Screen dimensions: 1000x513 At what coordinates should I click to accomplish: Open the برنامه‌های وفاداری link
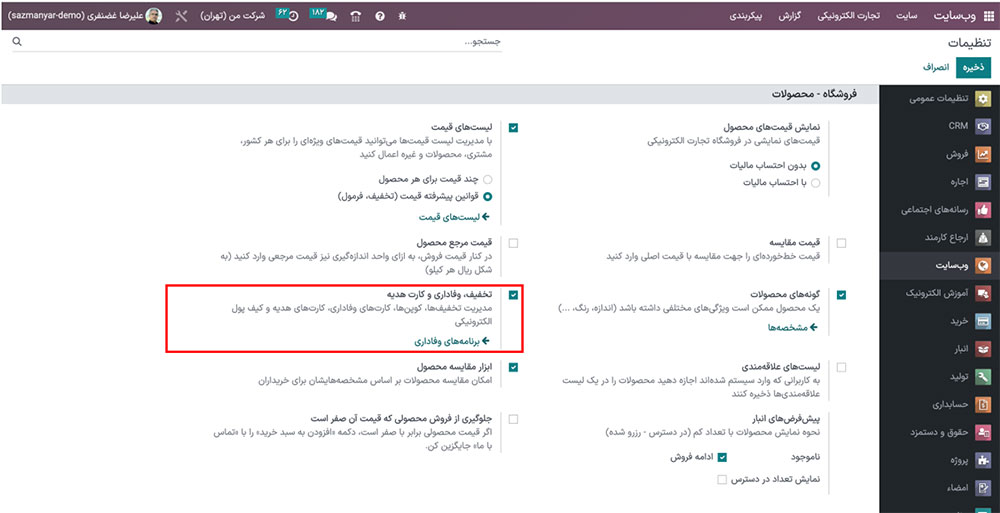point(452,341)
